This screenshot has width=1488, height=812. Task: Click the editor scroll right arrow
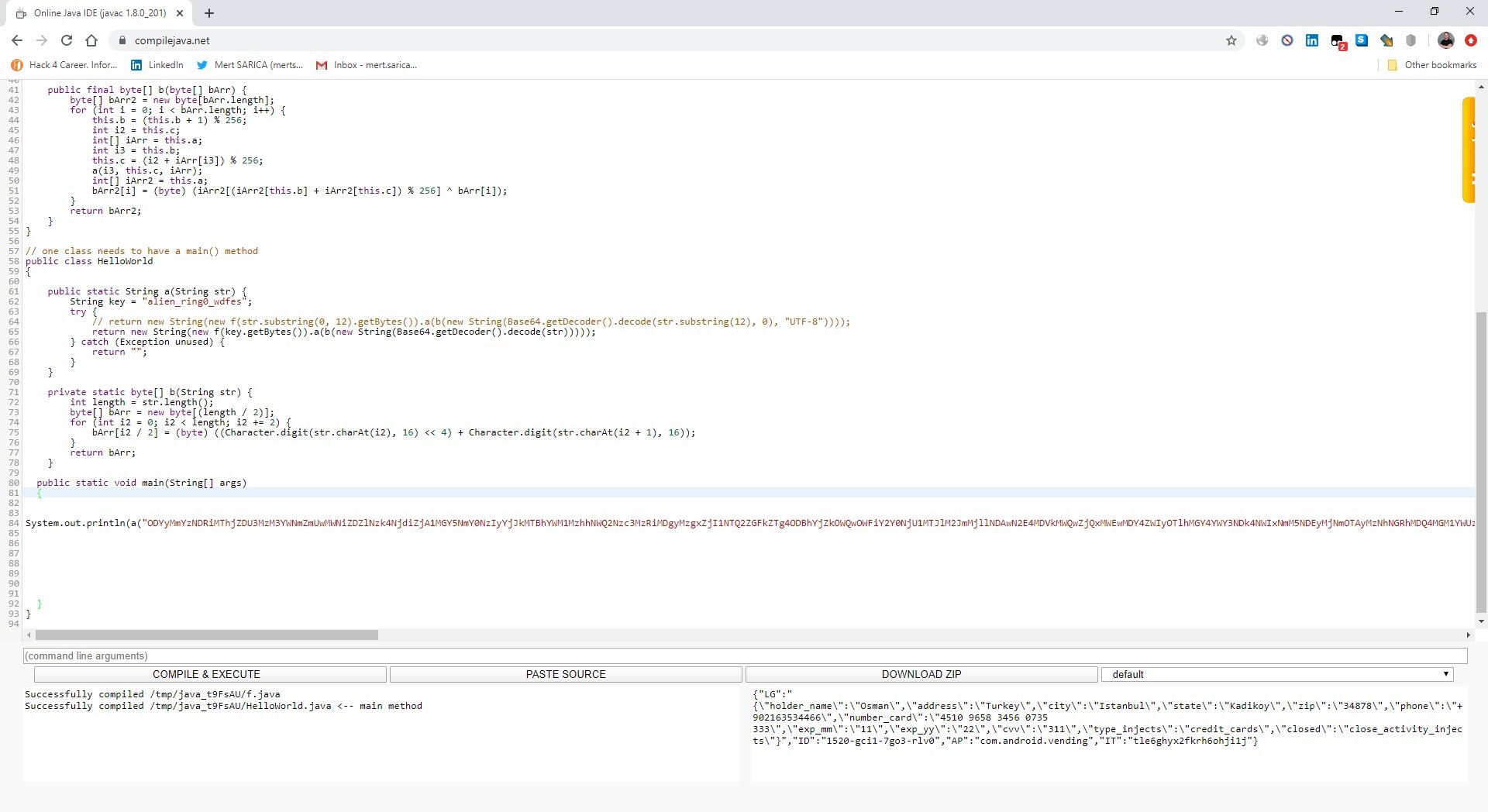coord(1468,635)
